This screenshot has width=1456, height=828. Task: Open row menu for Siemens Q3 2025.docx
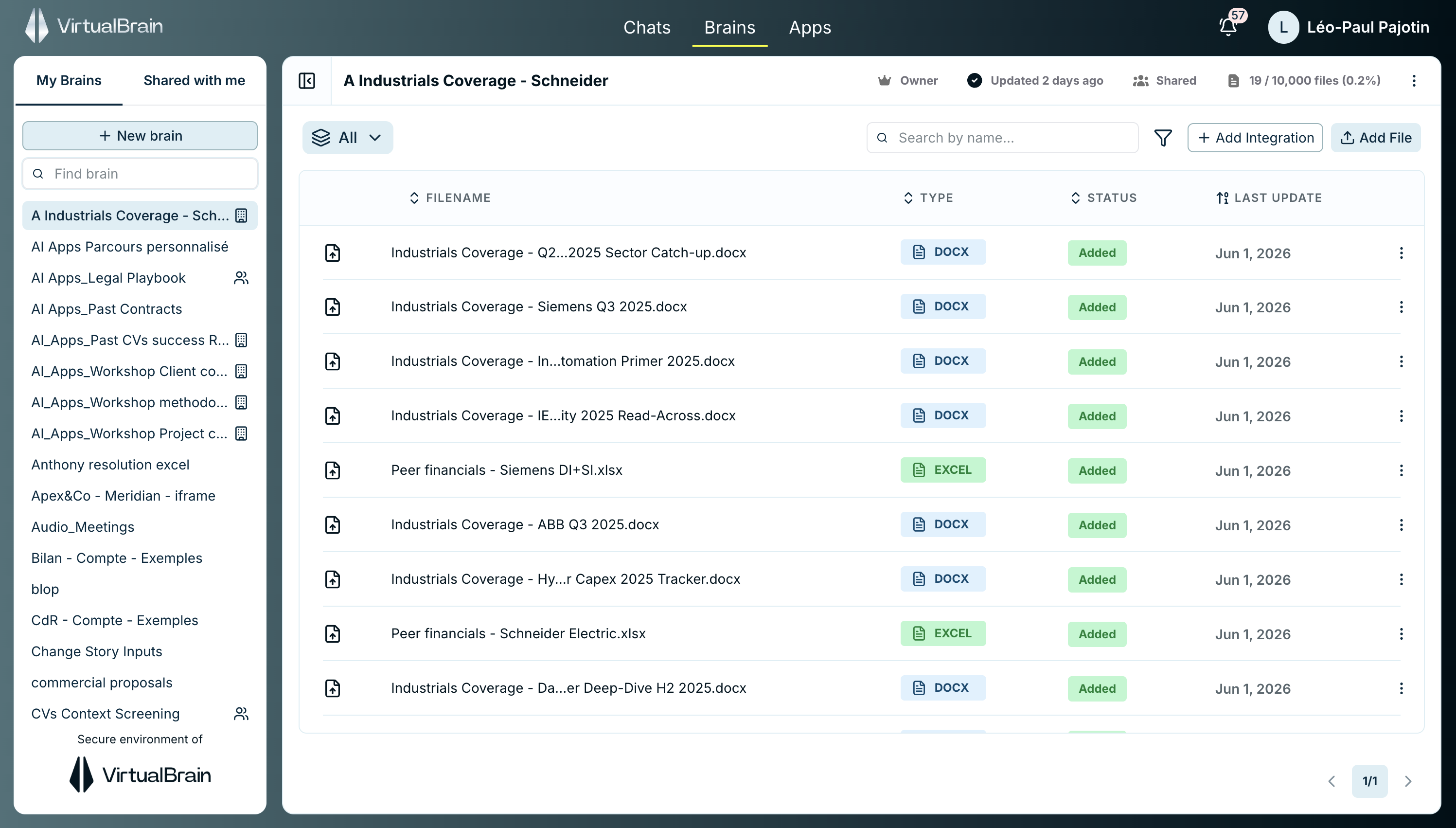click(1401, 307)
